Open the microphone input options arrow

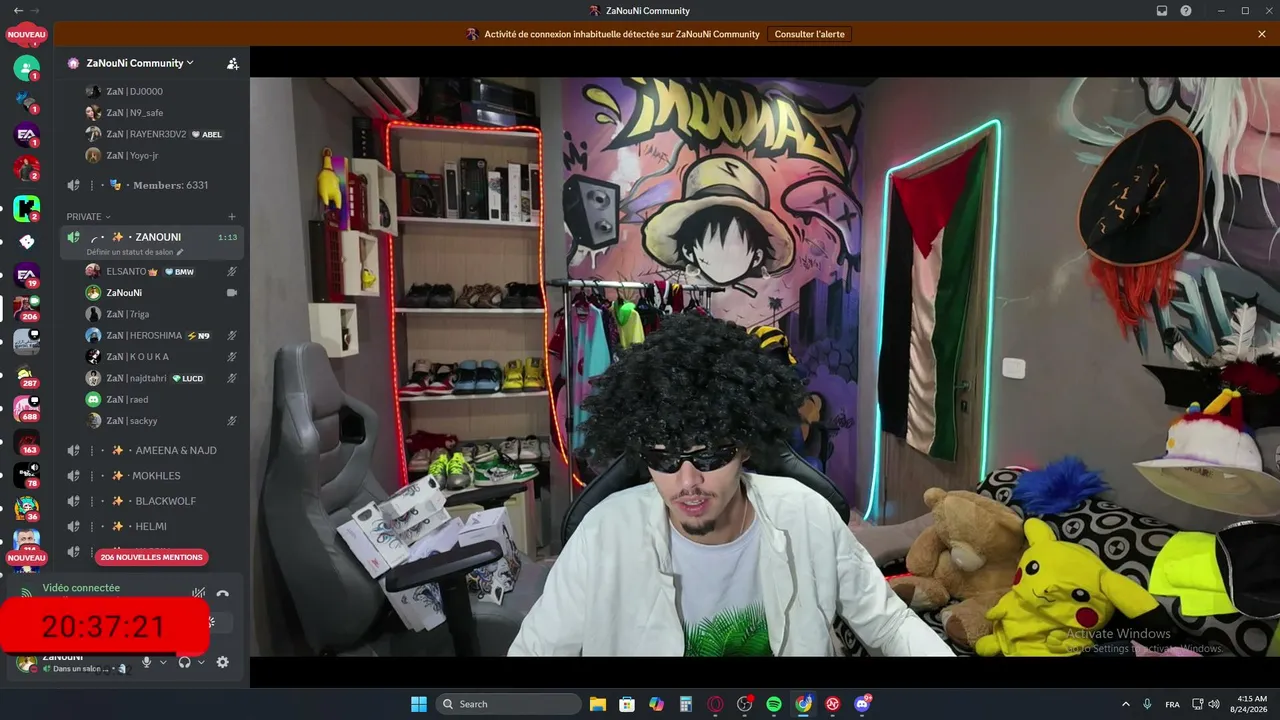(x=163, y=662)
